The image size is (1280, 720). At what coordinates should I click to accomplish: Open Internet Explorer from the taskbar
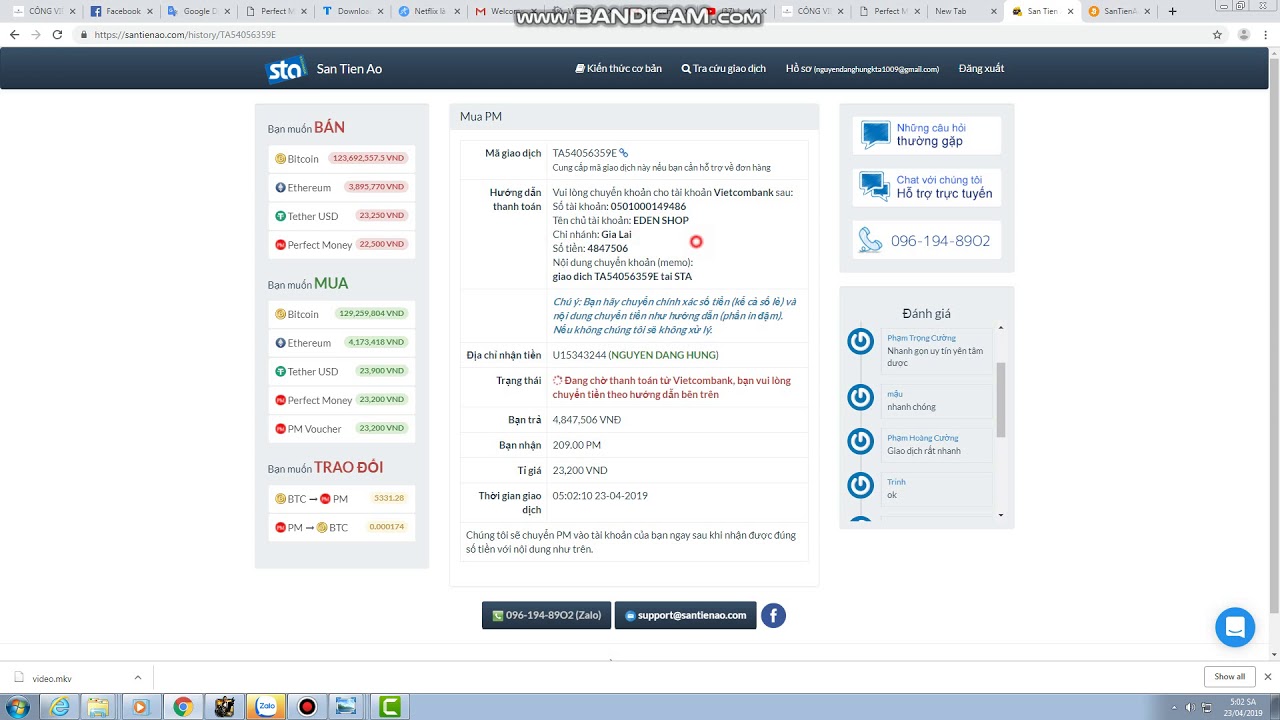click(60, 707)
